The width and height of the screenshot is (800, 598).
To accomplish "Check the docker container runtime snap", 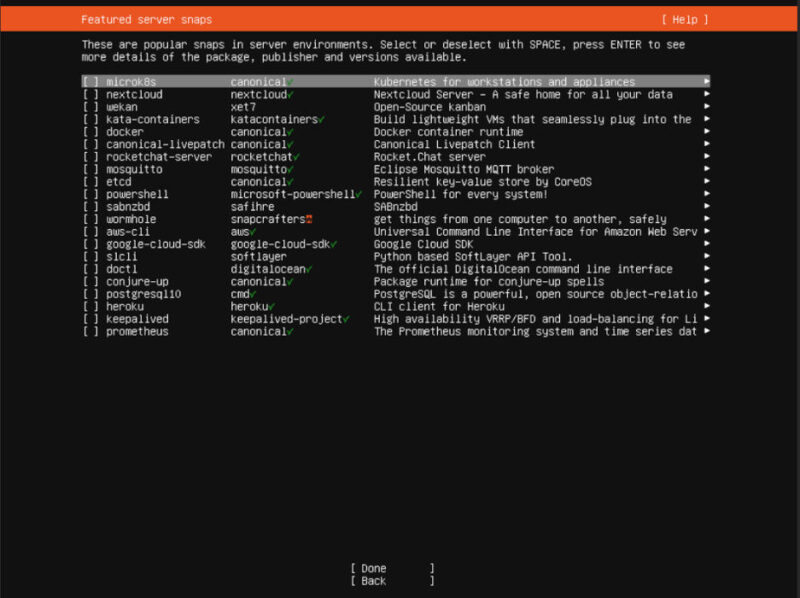I will [x=87, y=132].
